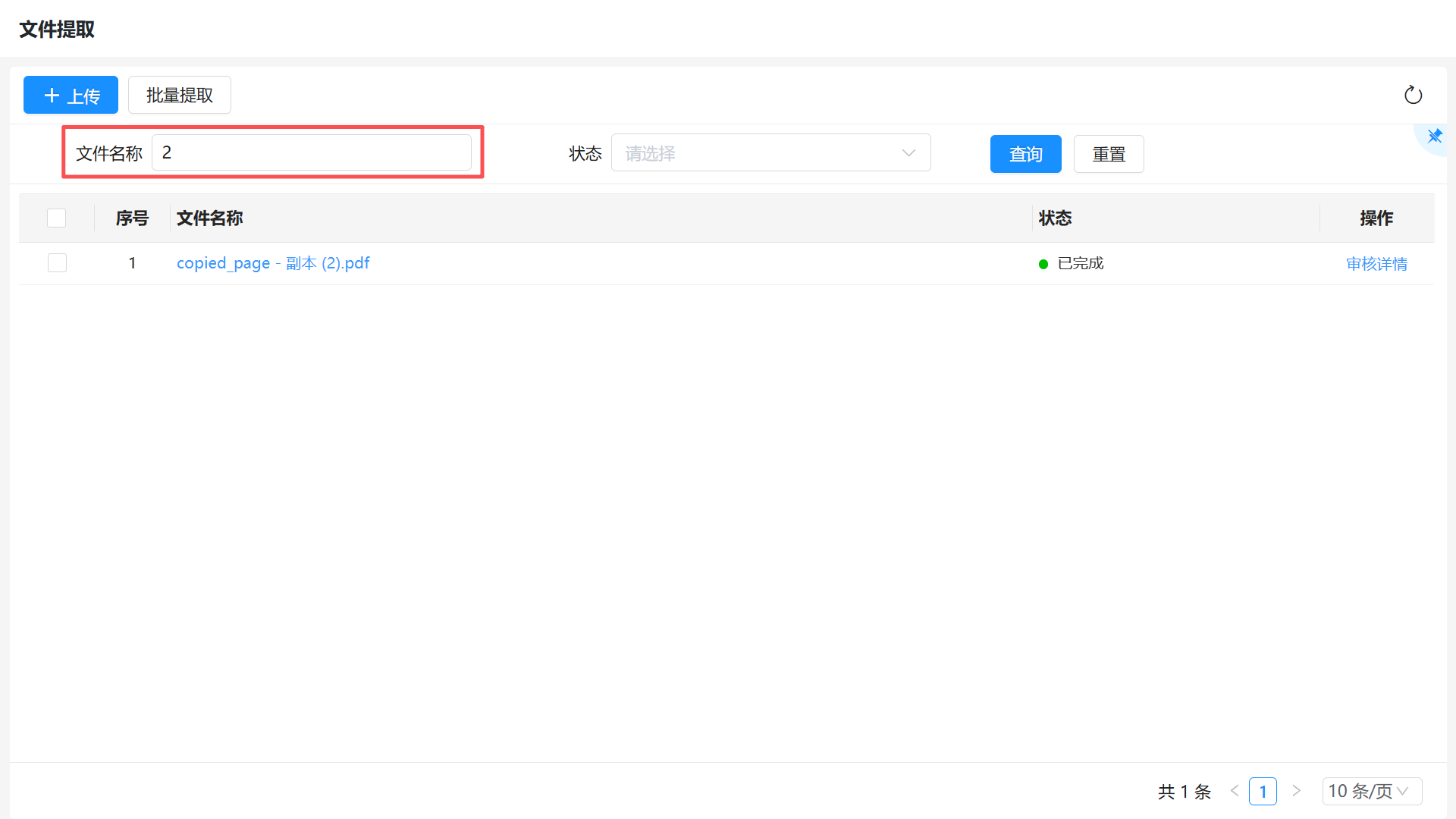Image resolution: width=1456 pixels, height=819 pixels.
Task: Click the 重置 reset button
Action: coord(1108,154)
